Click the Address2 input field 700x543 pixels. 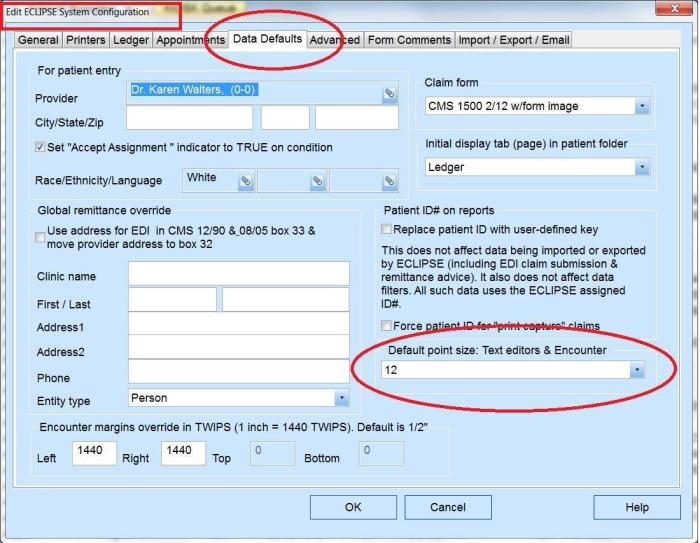pos(239,347)
